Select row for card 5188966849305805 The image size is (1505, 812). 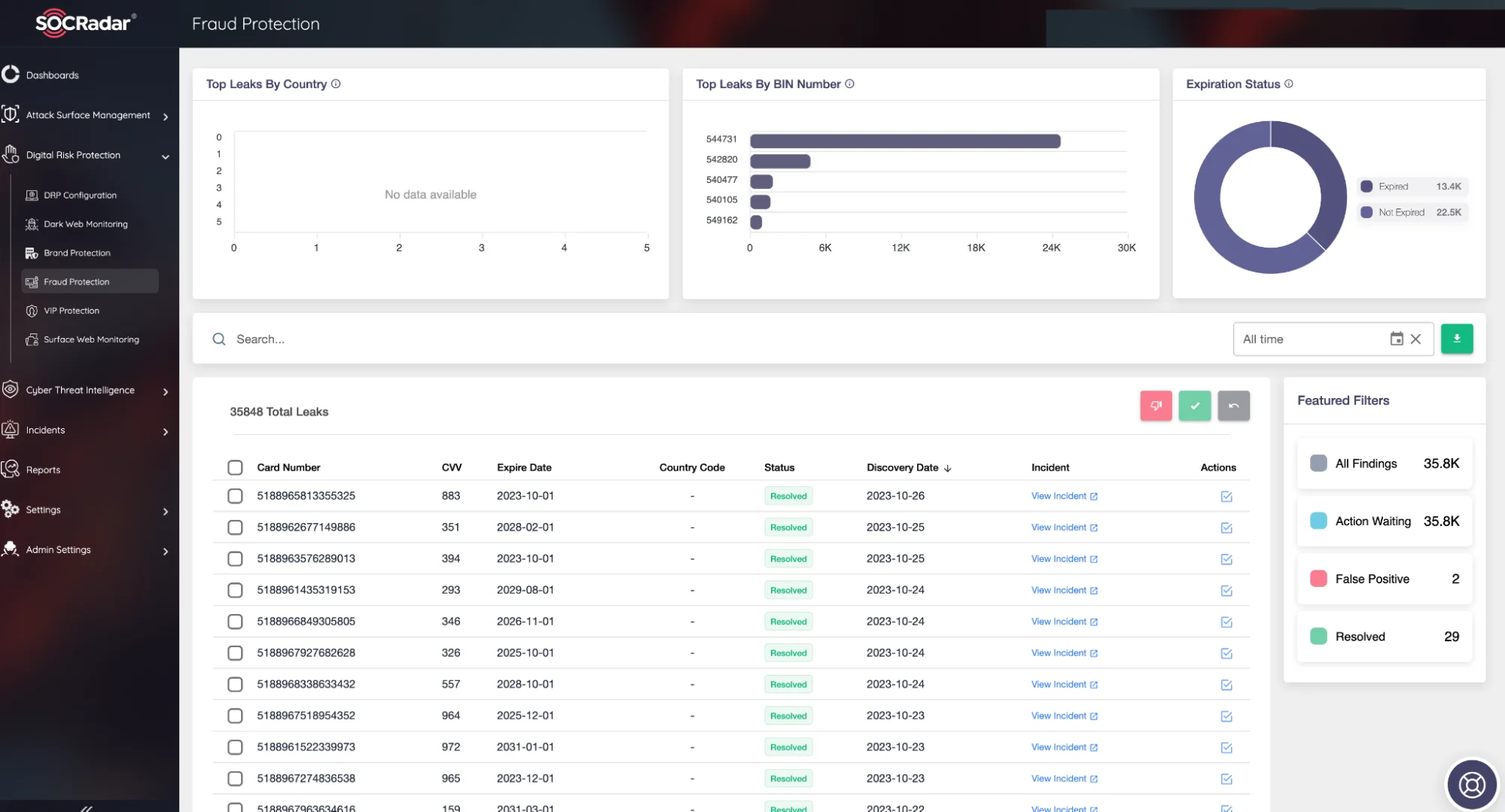coord(235,622)
